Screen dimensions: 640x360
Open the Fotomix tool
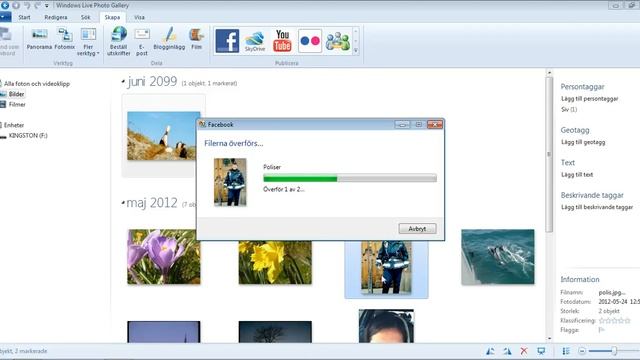[64, 39]
